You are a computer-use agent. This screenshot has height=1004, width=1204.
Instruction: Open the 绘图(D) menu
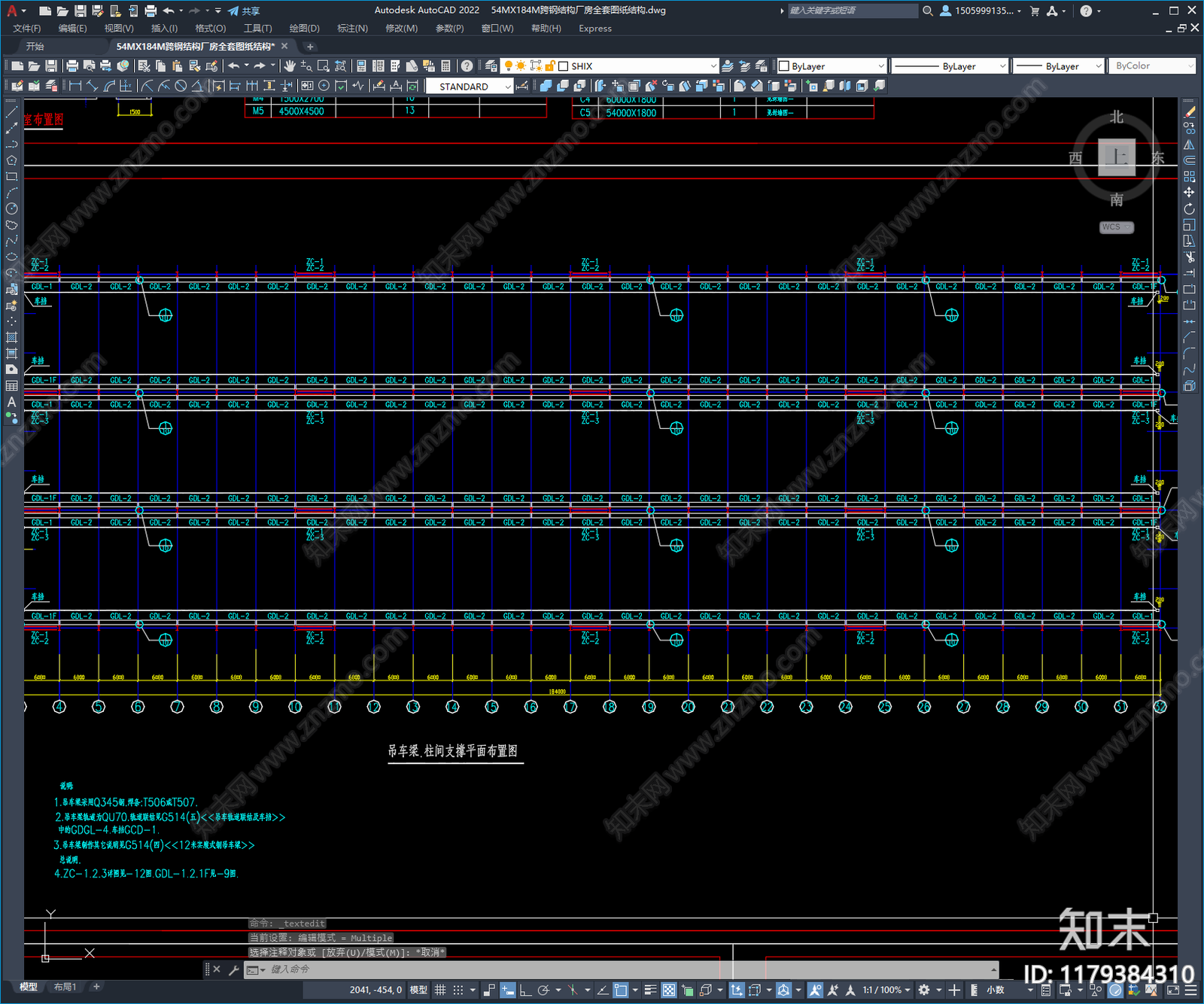pos(304,29)
